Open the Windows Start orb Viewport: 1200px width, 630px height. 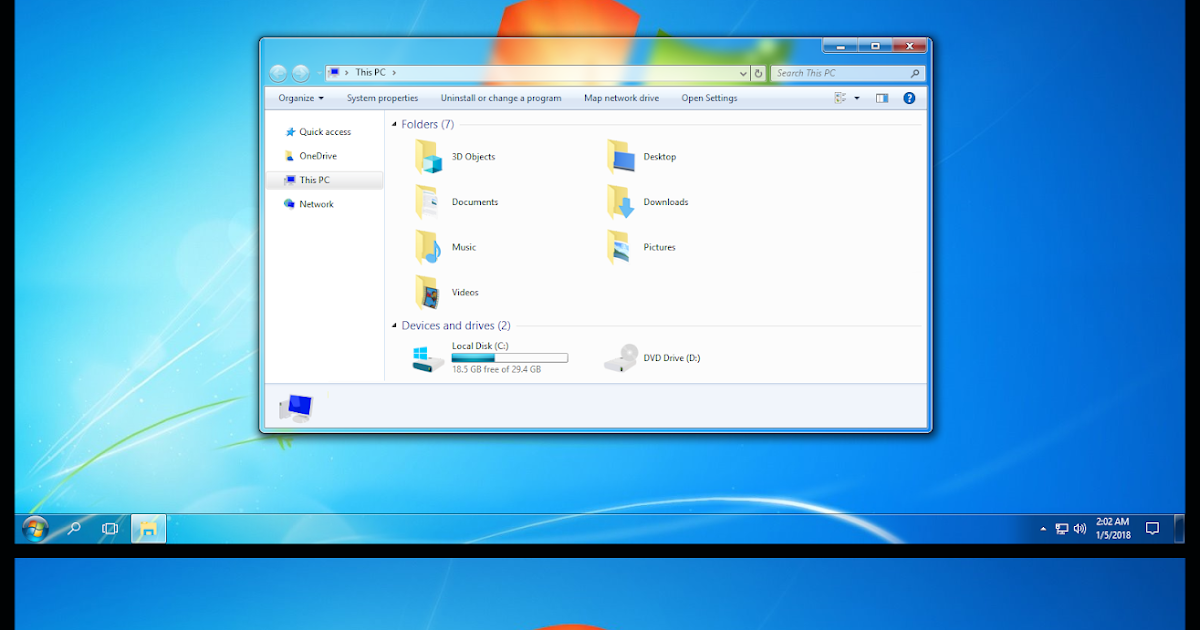35,528
